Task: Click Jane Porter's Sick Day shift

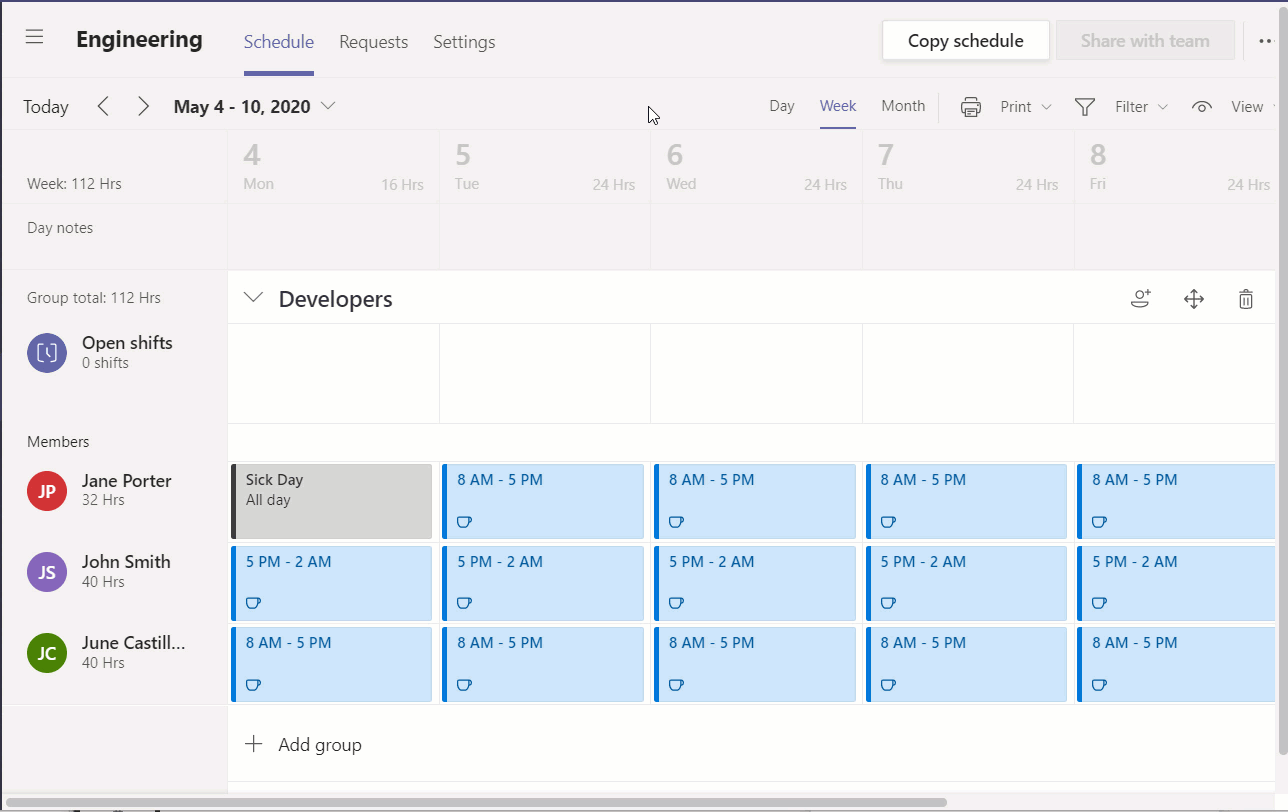Action: [331, 500]
